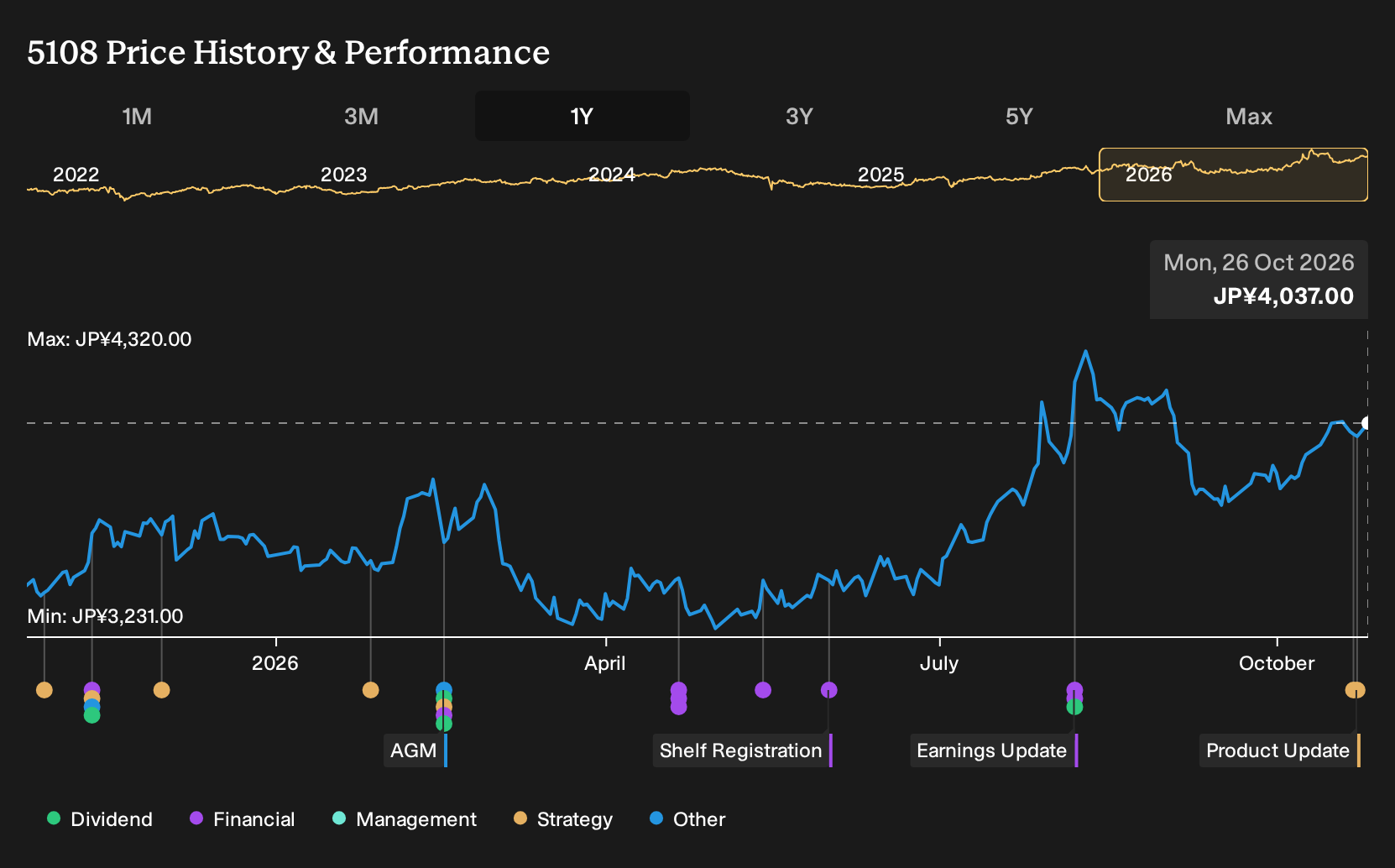The height and width of the screenshot is (868, 1395).
Task: Click the white current-price point on the chart line
Action: [1366, 423]
